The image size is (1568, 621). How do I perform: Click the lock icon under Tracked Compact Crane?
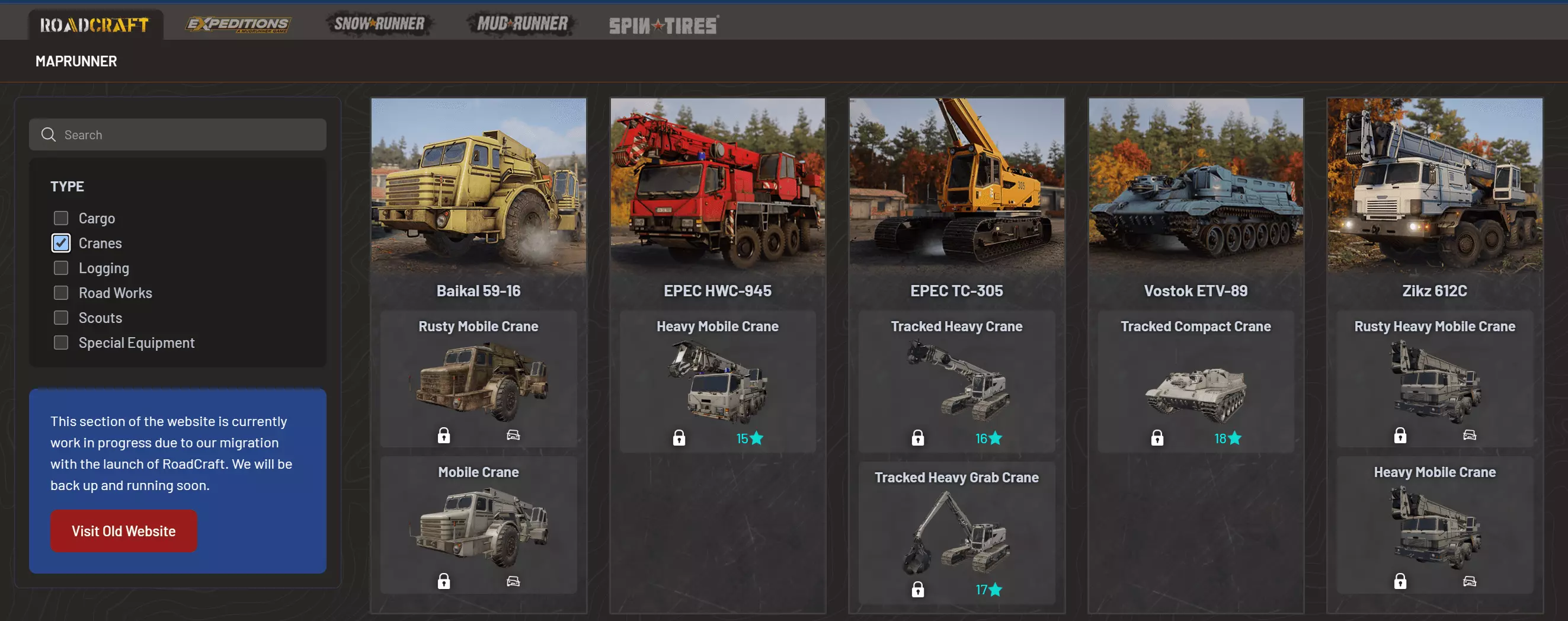pos(1157,438)
